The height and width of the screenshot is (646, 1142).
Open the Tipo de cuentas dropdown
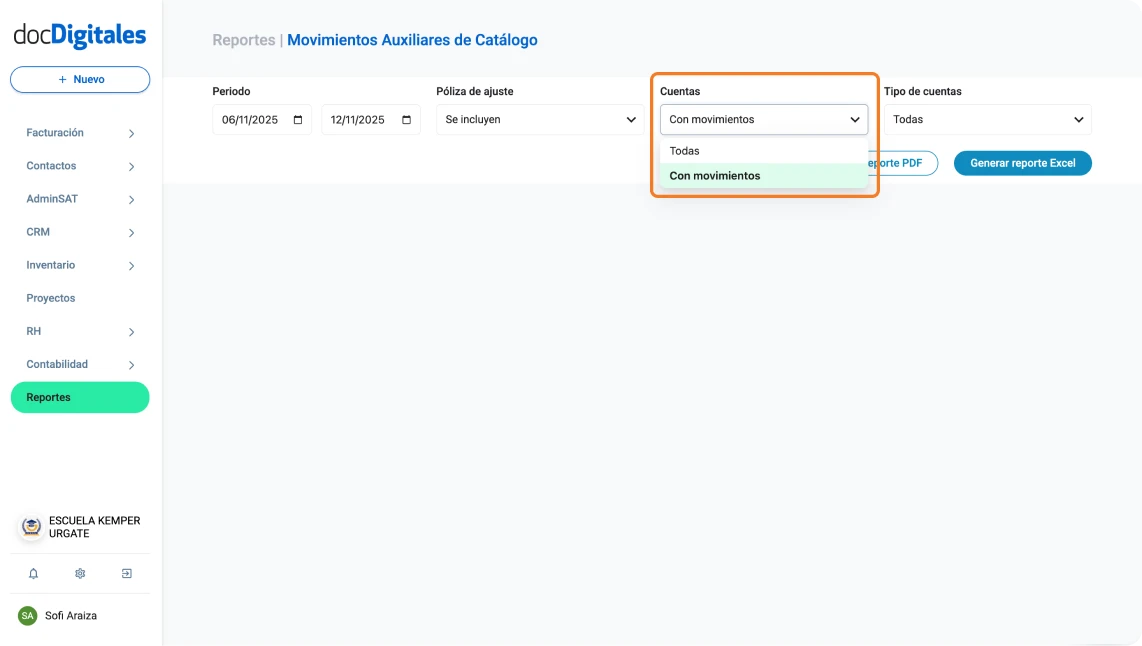click(986, 119)
